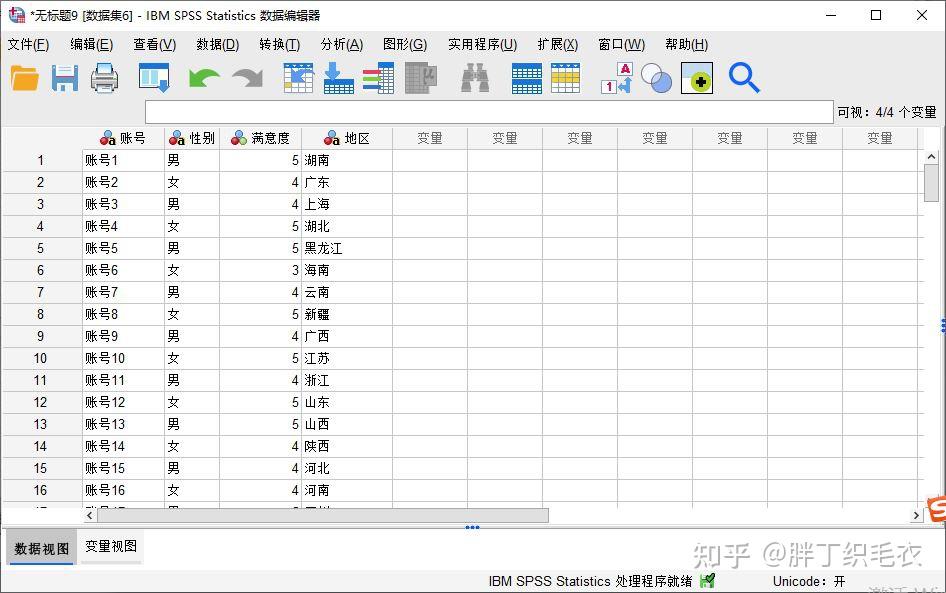
Task: Select the 数据视图 tab
Action: point(40,548)
